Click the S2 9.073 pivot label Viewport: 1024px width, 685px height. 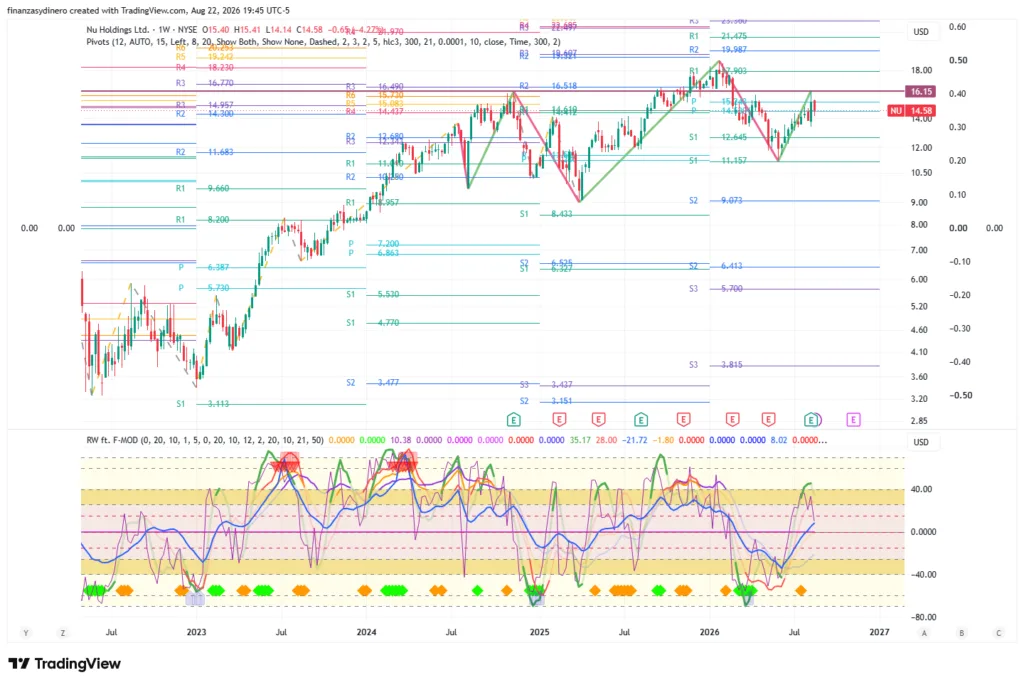(x=716, y=200)
